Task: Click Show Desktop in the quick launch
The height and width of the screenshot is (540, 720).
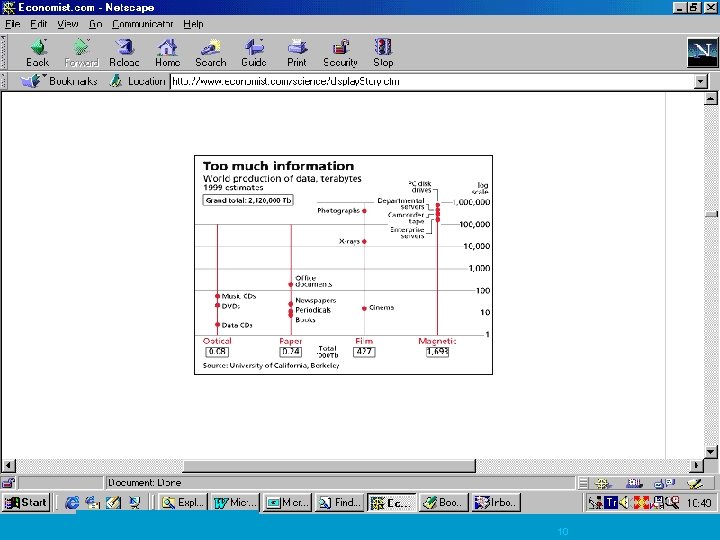Action: [x=135, y=503]
